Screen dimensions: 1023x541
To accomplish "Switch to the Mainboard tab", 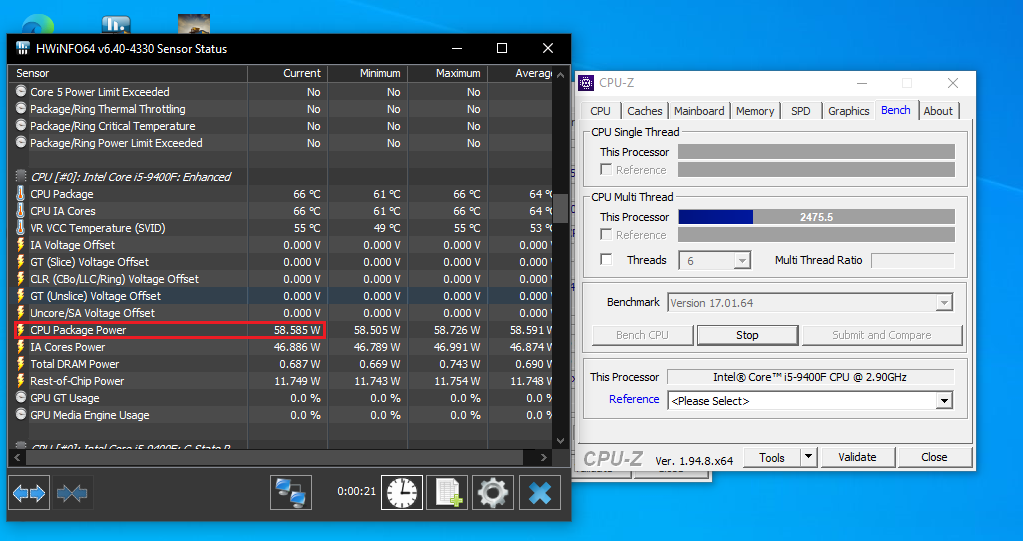I will [x=699, y=111].
